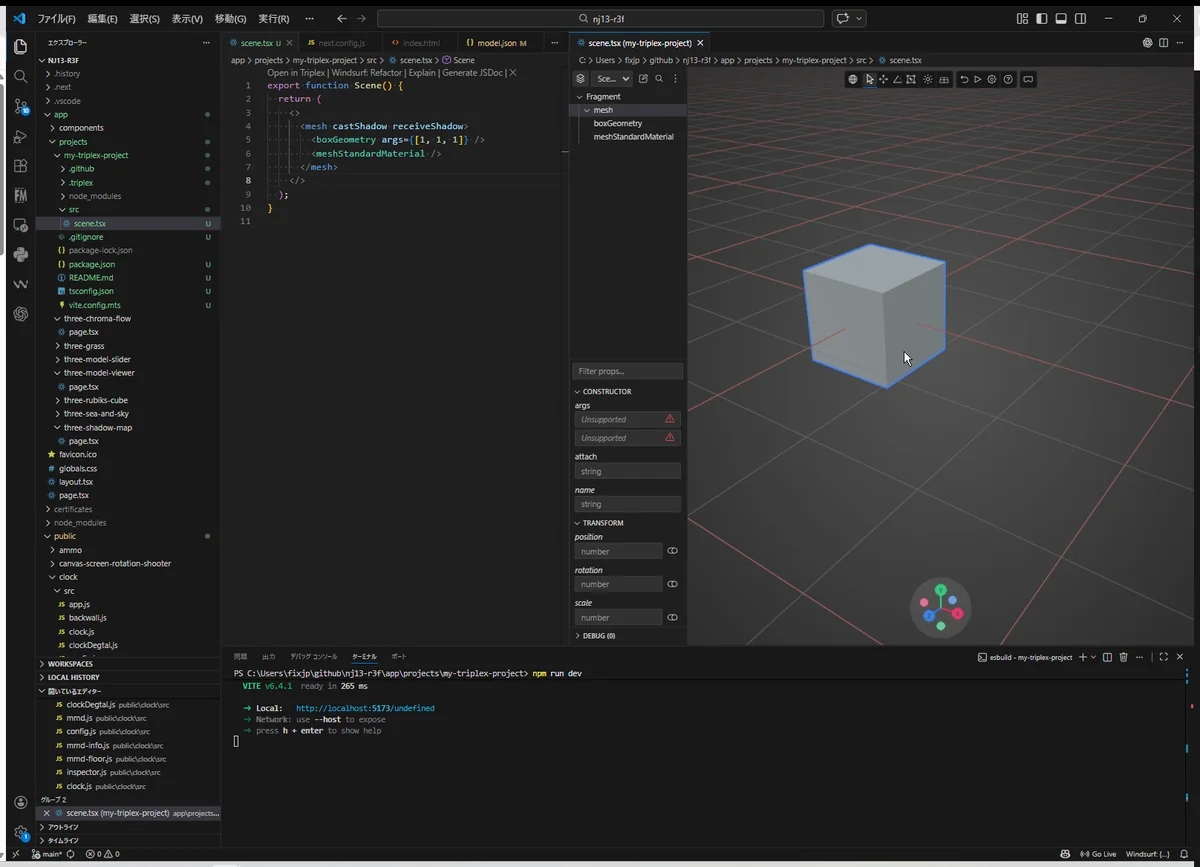Screen dimensions: 1200x867
Task: Open the 編集(E) menu in the menu bar
Action: click(102, 19)
